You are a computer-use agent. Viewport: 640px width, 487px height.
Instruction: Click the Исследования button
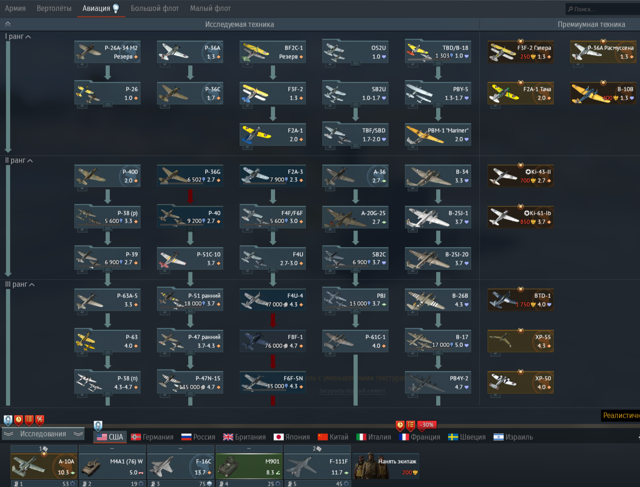point(43,434)
